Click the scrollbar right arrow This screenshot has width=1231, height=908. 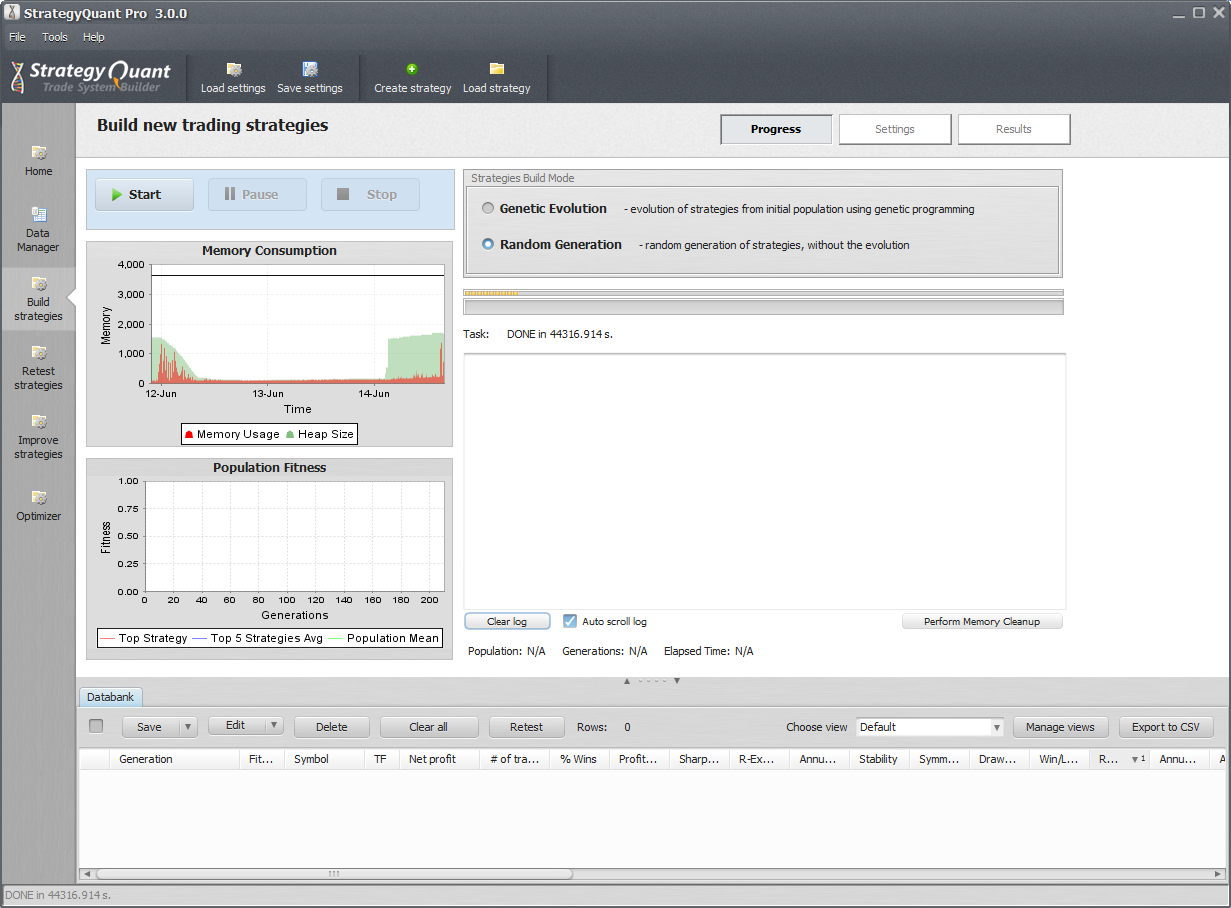[x=1218, y=874]
